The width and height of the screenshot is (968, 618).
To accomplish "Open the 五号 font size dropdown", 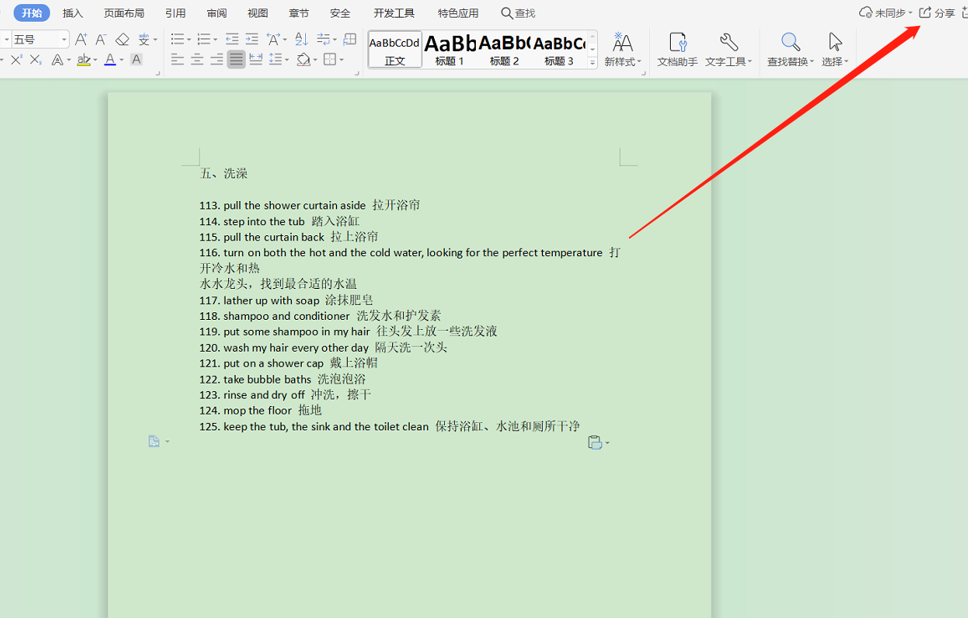I will tap(65, 39).
